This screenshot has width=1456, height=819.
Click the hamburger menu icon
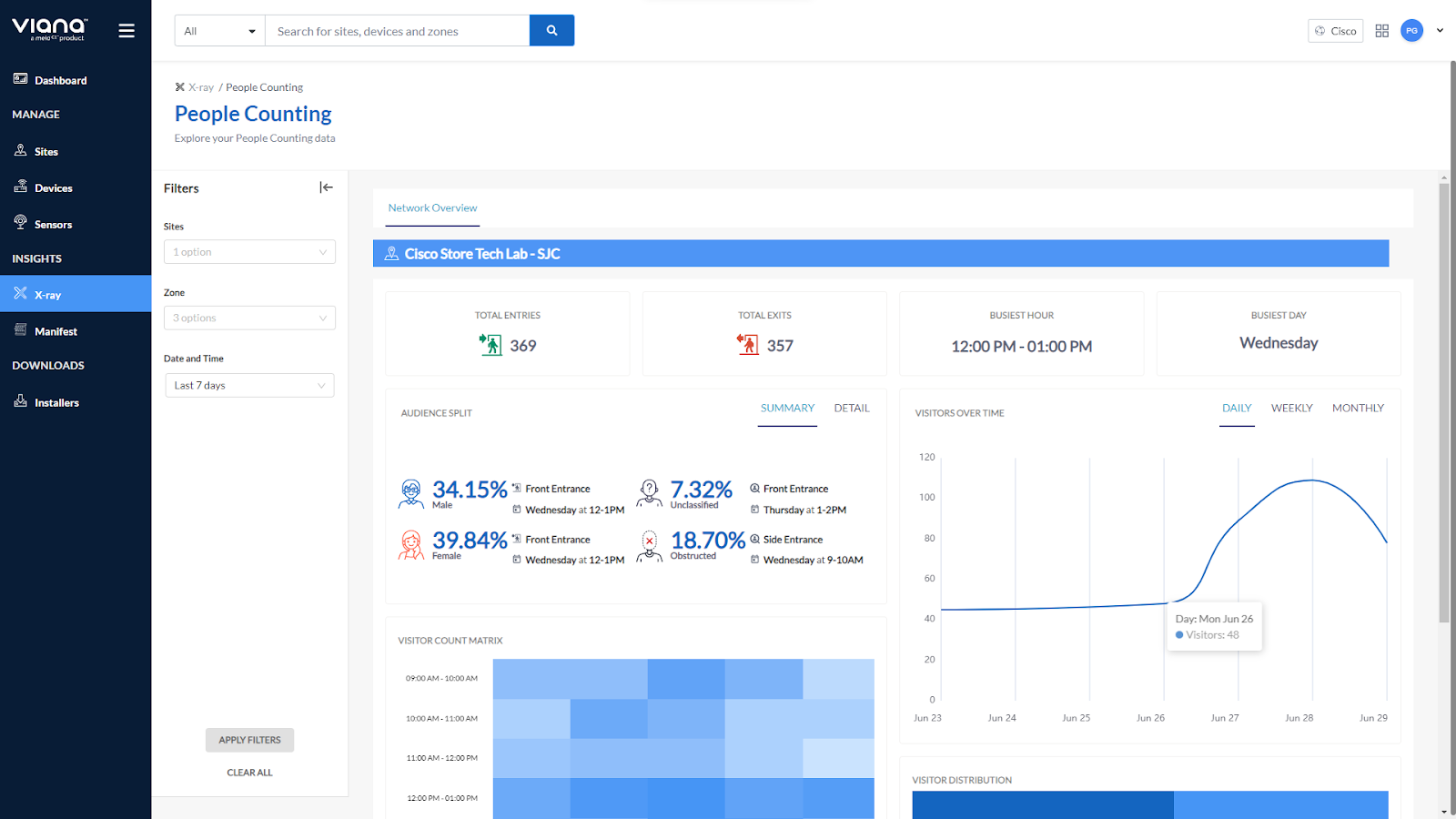click(126, 31)
